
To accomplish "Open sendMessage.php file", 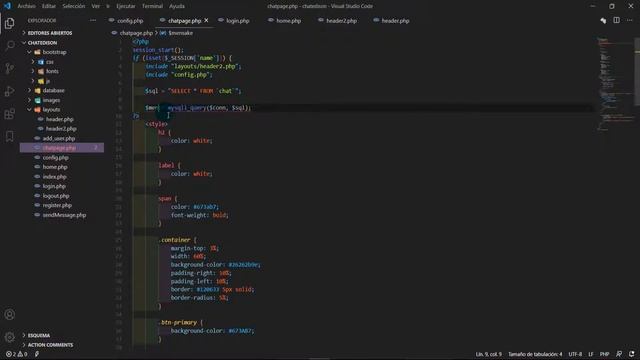I will 64,215.
